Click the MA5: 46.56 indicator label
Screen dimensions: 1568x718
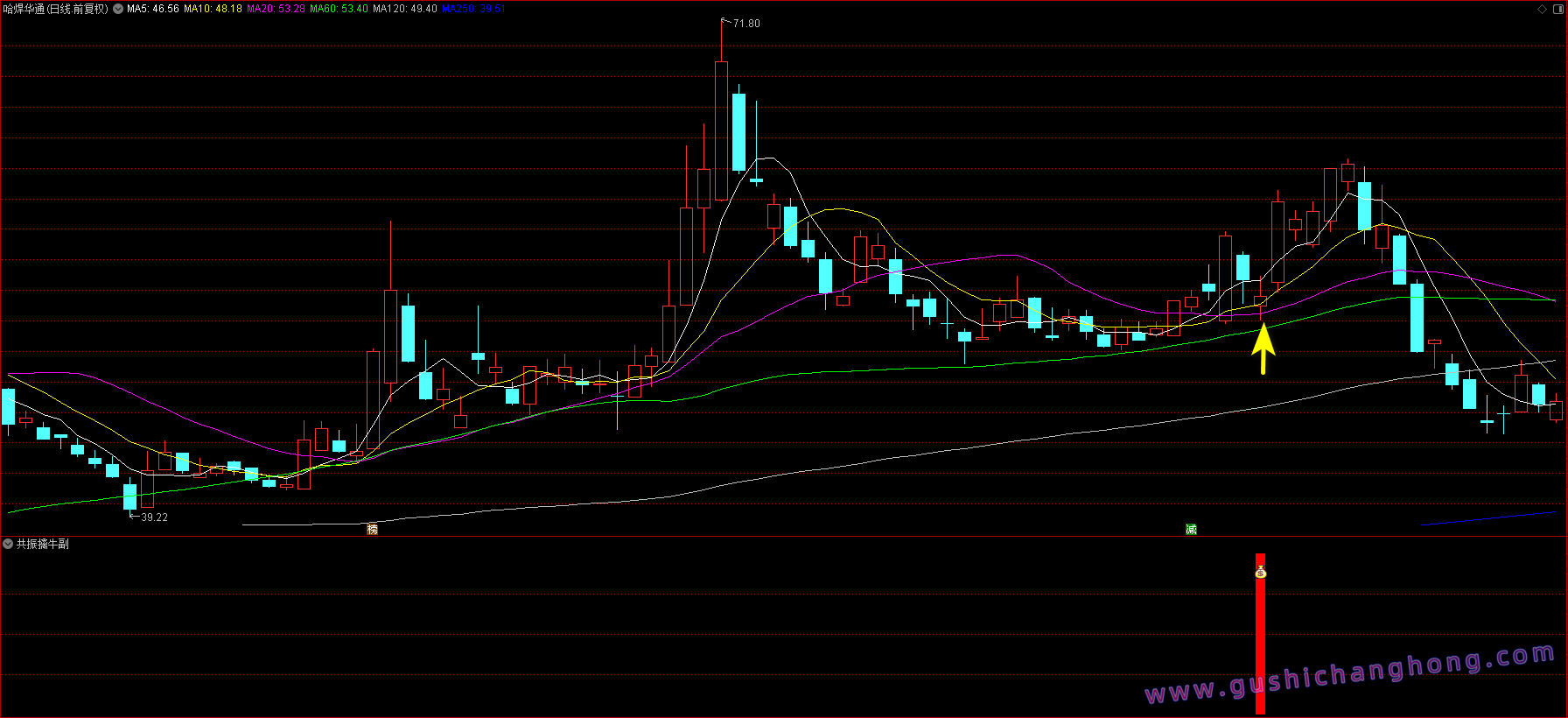pos(153,9)
